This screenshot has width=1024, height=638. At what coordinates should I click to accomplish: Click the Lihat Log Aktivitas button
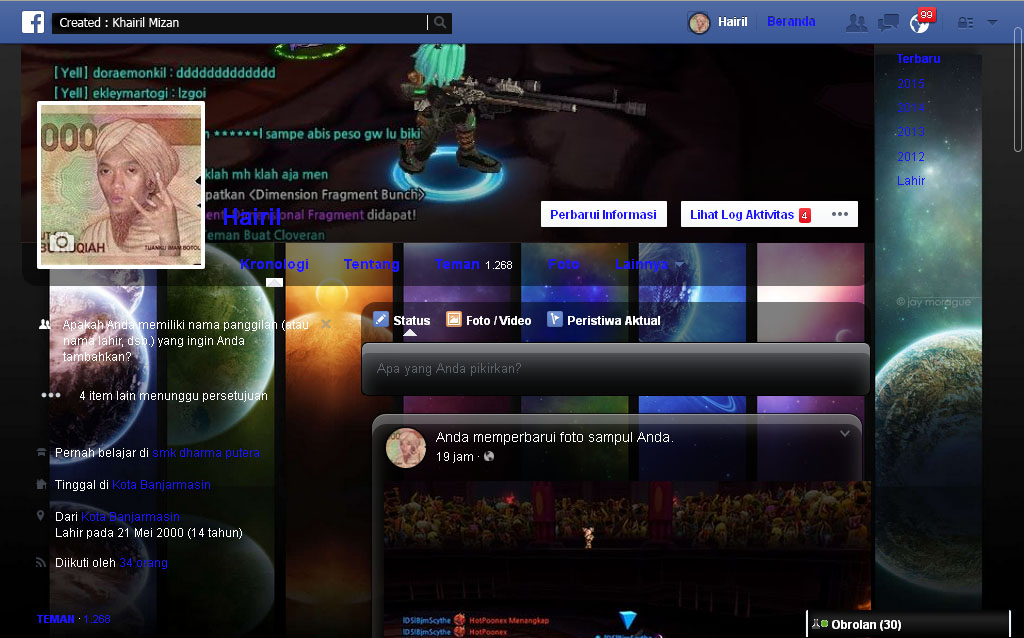point(750,214)
